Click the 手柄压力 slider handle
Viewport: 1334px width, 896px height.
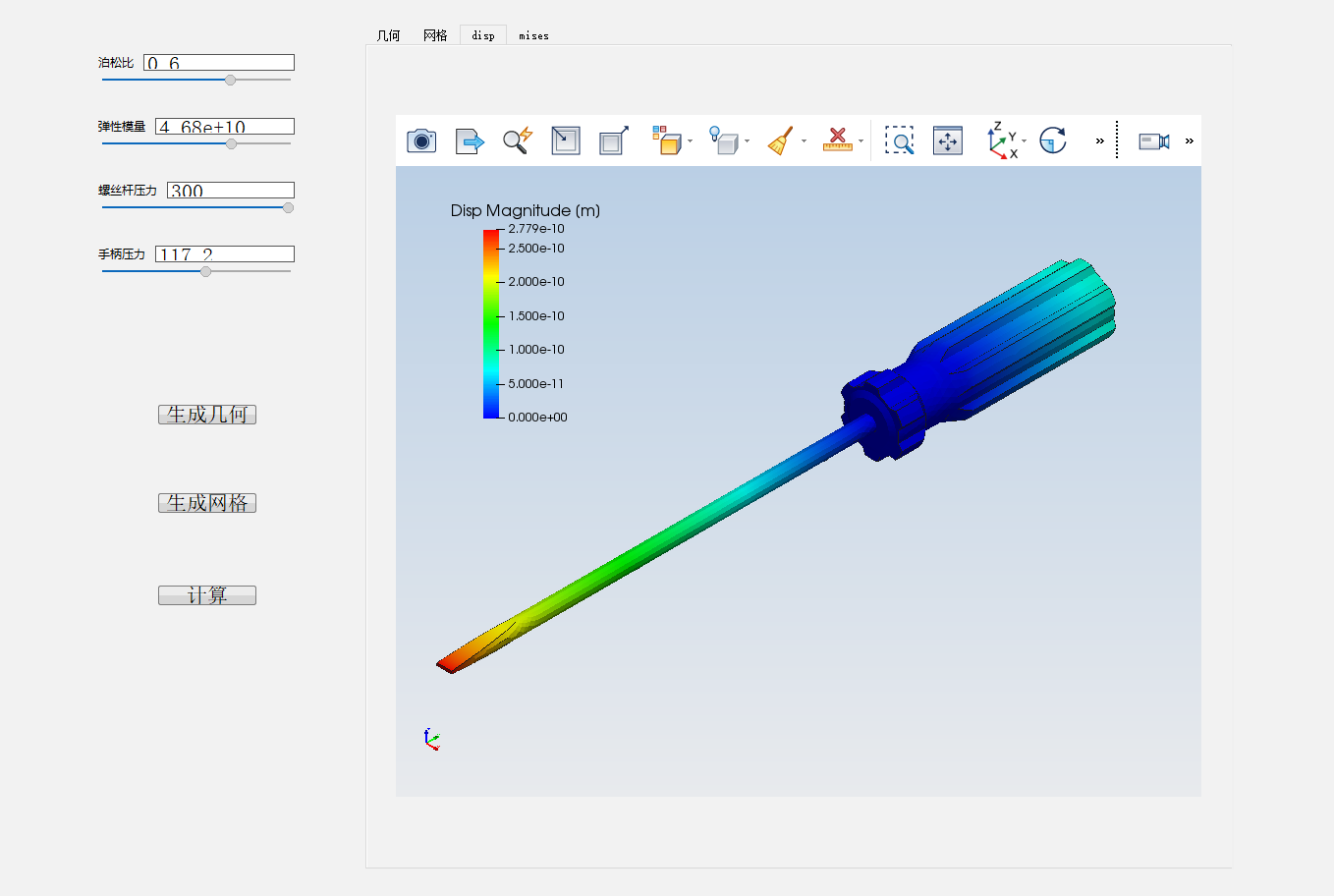205,271
